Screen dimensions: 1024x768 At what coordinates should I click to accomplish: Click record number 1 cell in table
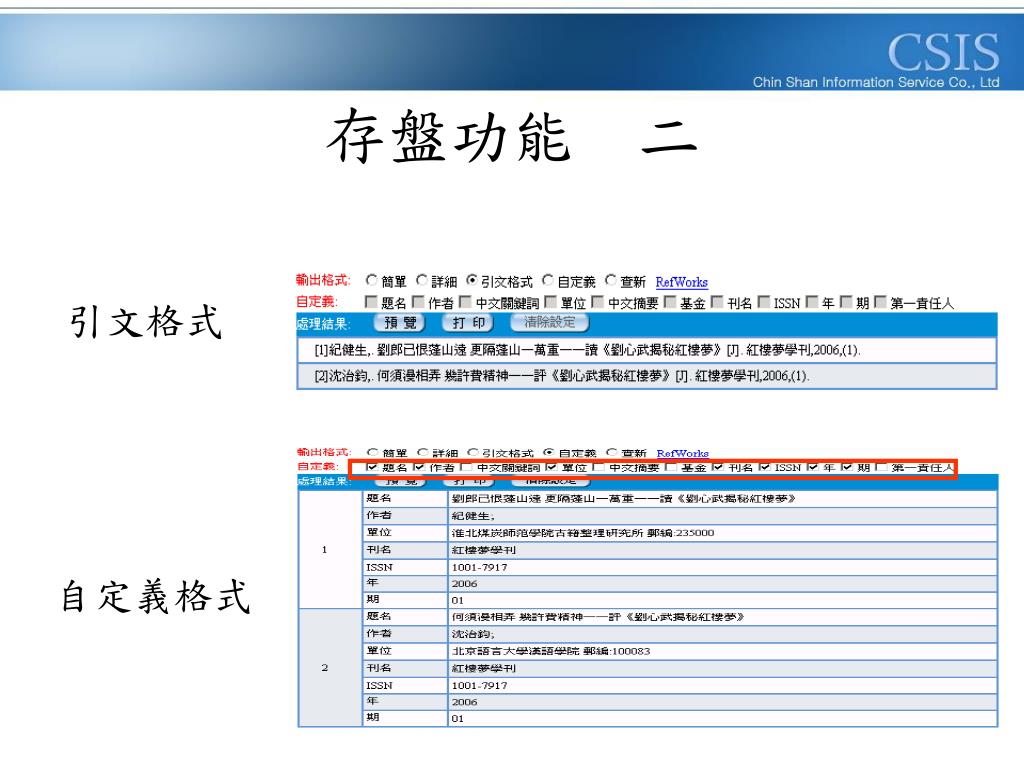[330, 549]
